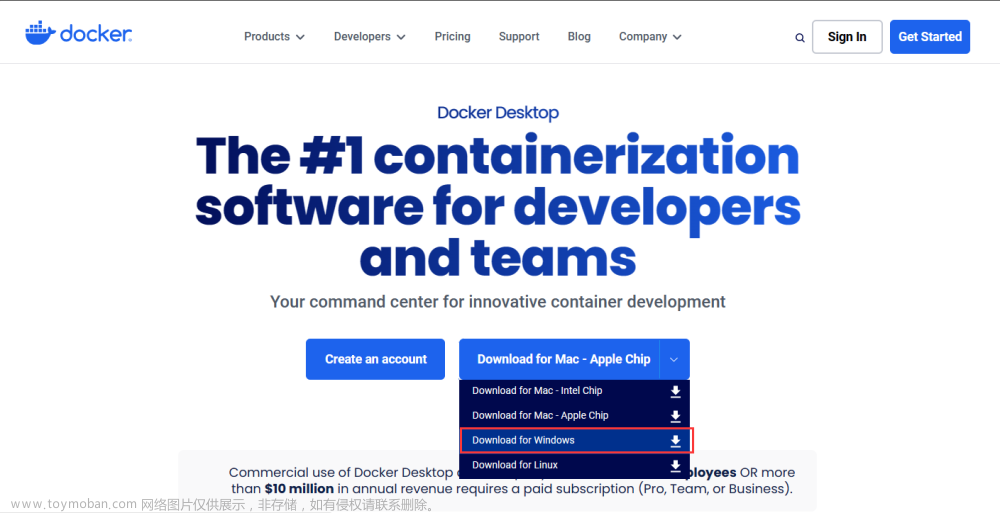1000x513 pixels.
Task: Expand the Company menu
Action: [x=650, y=36]
